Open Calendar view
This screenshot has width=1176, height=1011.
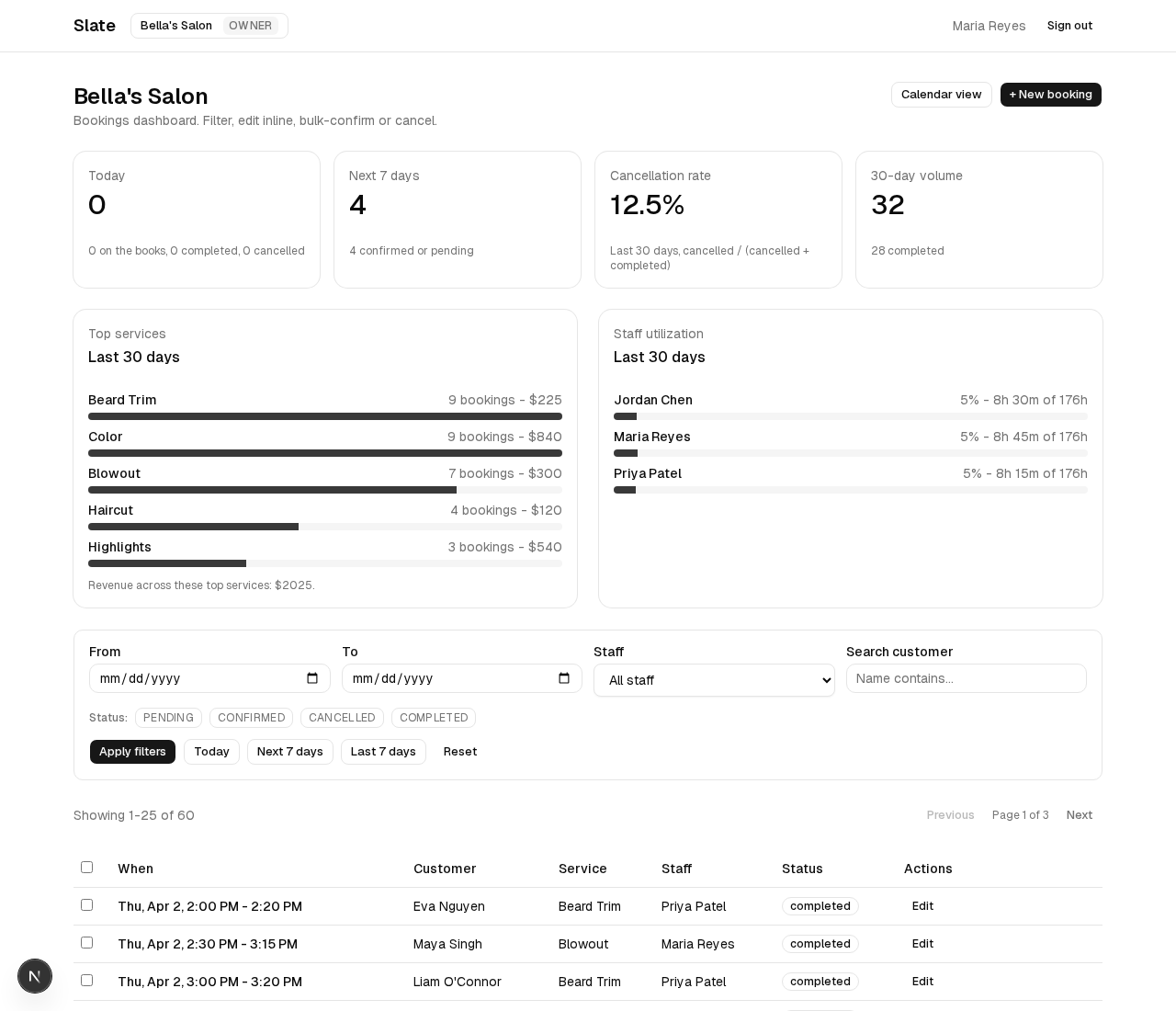click(941, 95)
